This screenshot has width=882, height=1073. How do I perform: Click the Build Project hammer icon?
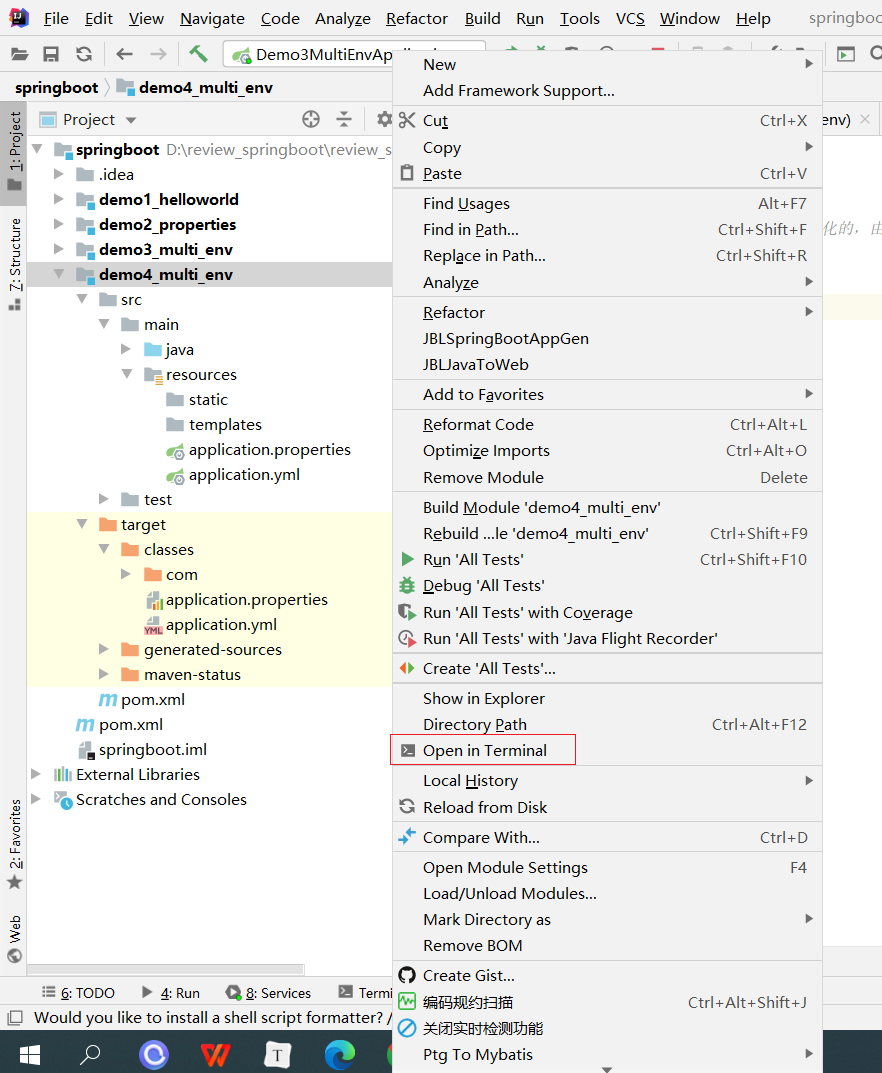coord(198,54)
